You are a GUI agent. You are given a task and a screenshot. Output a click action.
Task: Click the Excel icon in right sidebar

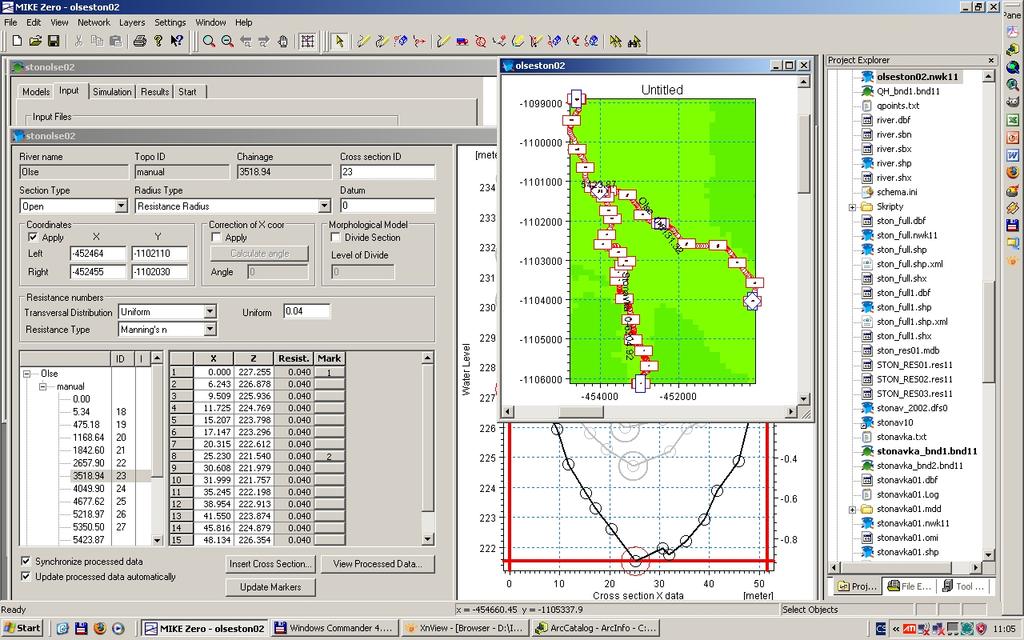click(1012, 120)
